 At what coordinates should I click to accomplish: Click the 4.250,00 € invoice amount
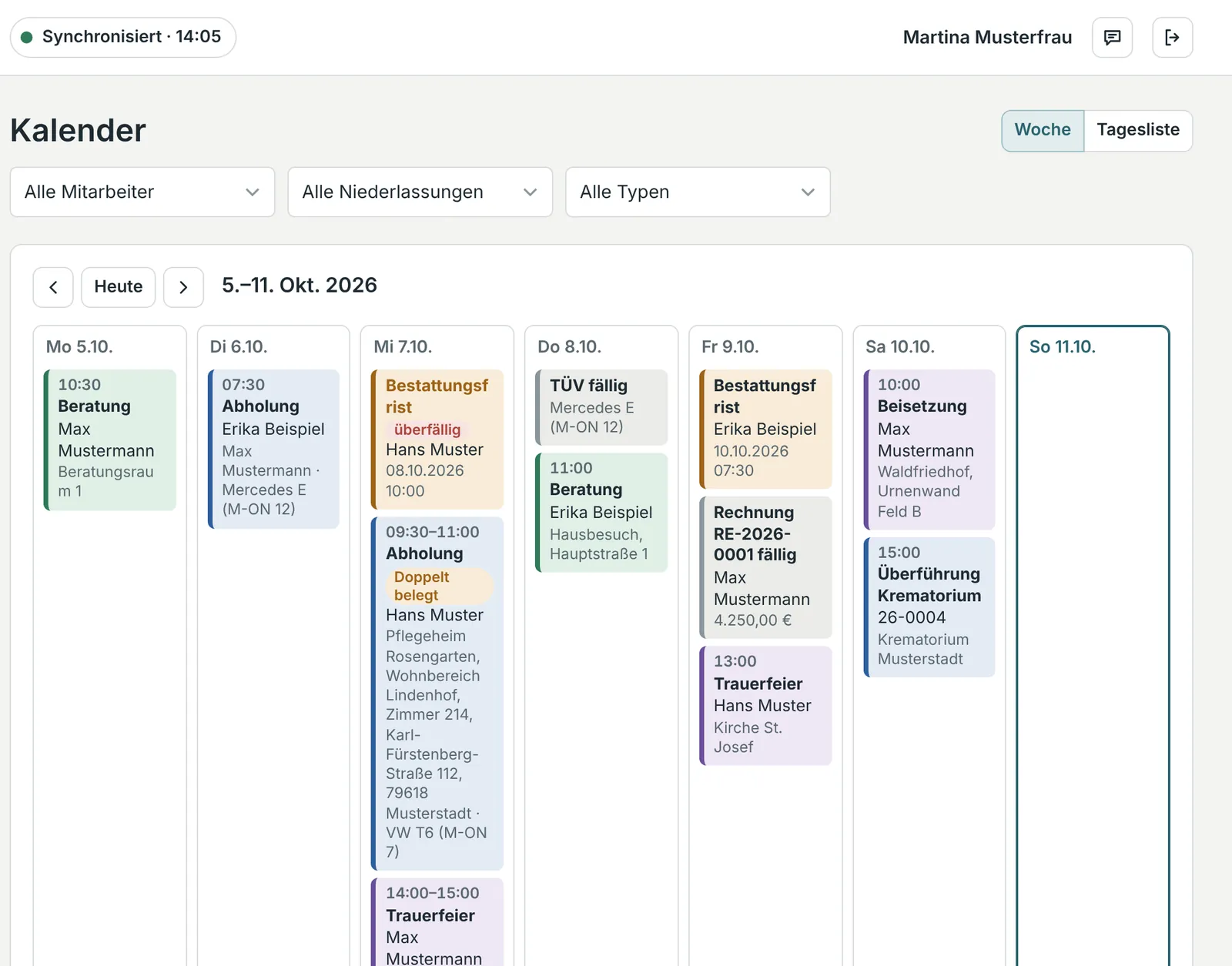(x=752, y=620)
